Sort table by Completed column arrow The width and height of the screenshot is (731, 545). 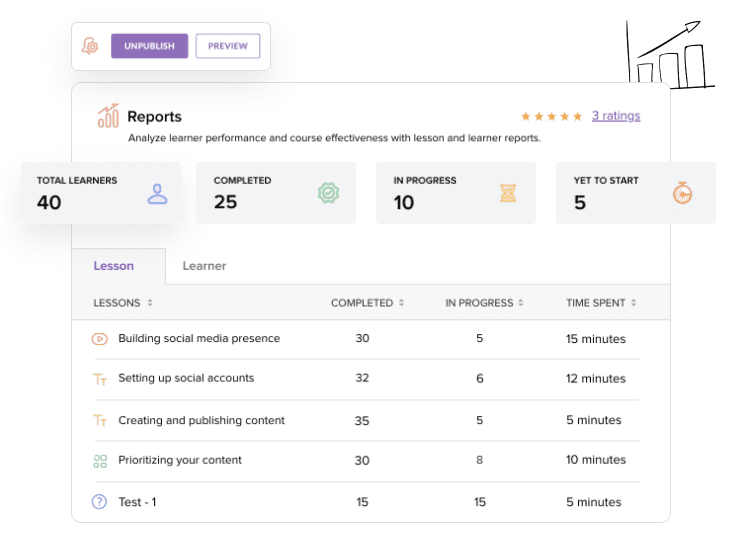point(401,303)
